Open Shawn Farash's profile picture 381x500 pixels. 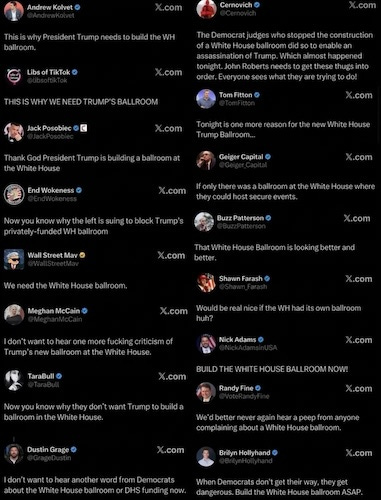tap(206, 282)
